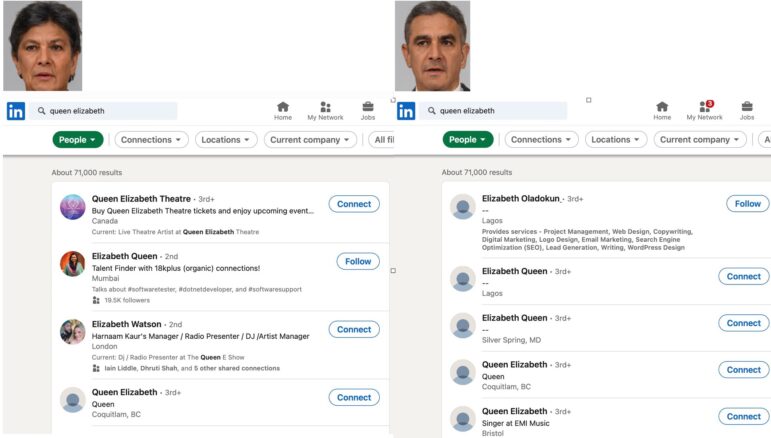
Task: Open the Locations filter in right window
Action: (616, 140)
